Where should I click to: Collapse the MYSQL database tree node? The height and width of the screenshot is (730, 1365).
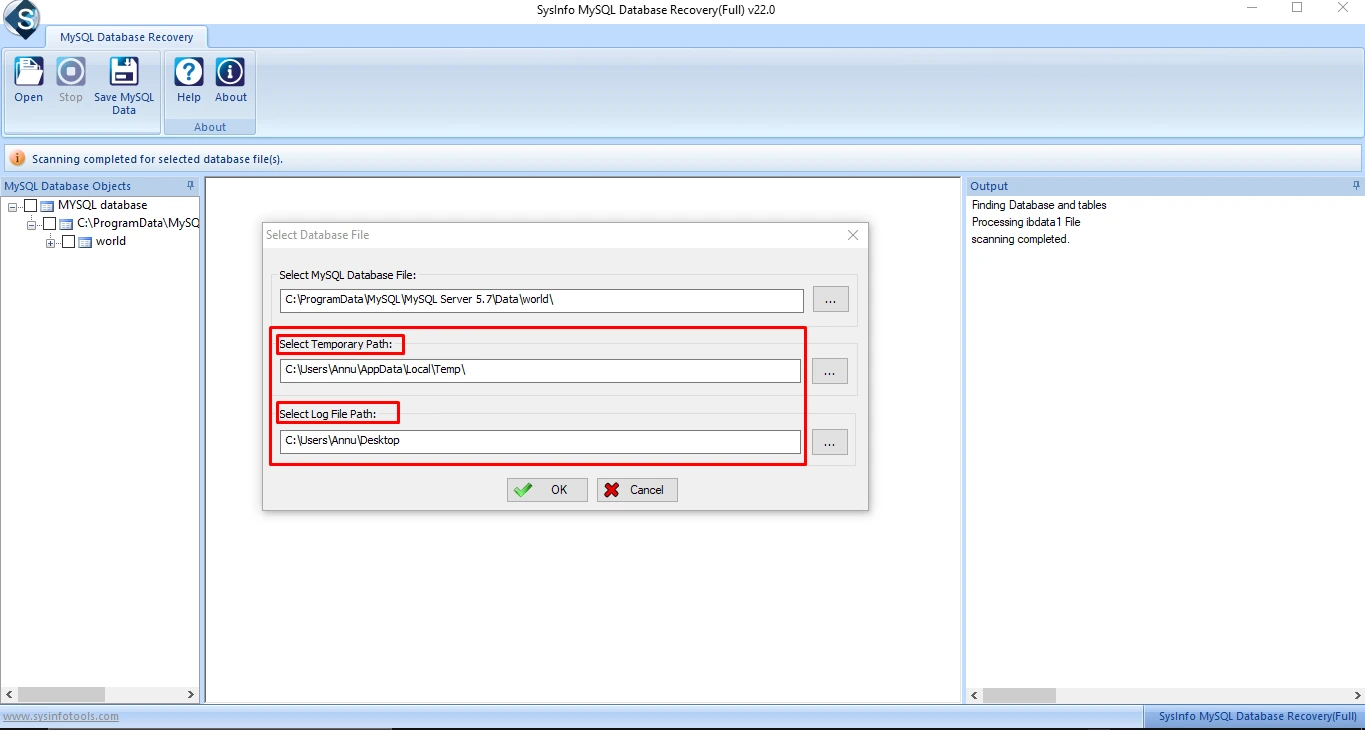[12, 204]
